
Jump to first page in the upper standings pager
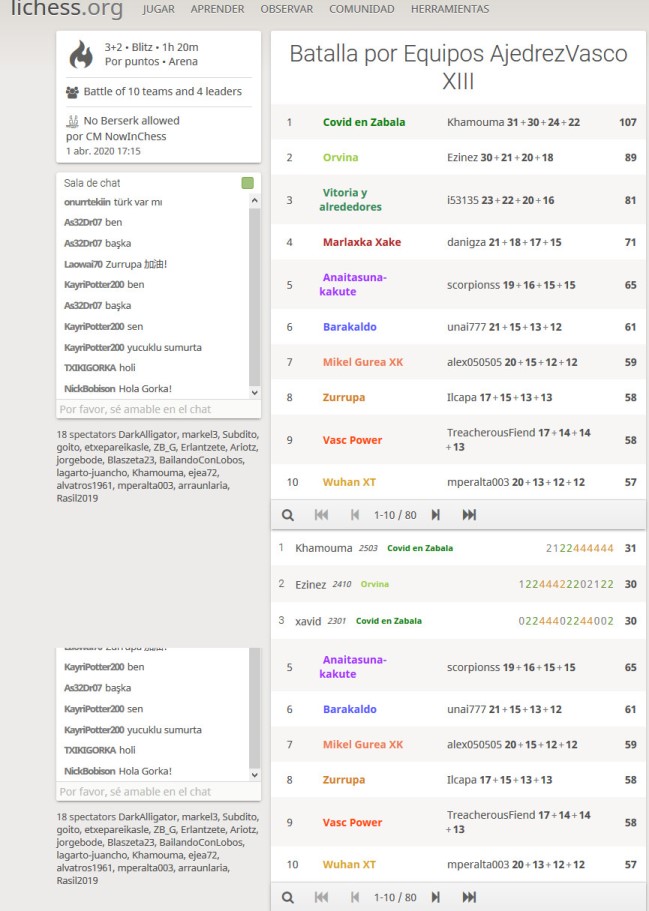321,515
